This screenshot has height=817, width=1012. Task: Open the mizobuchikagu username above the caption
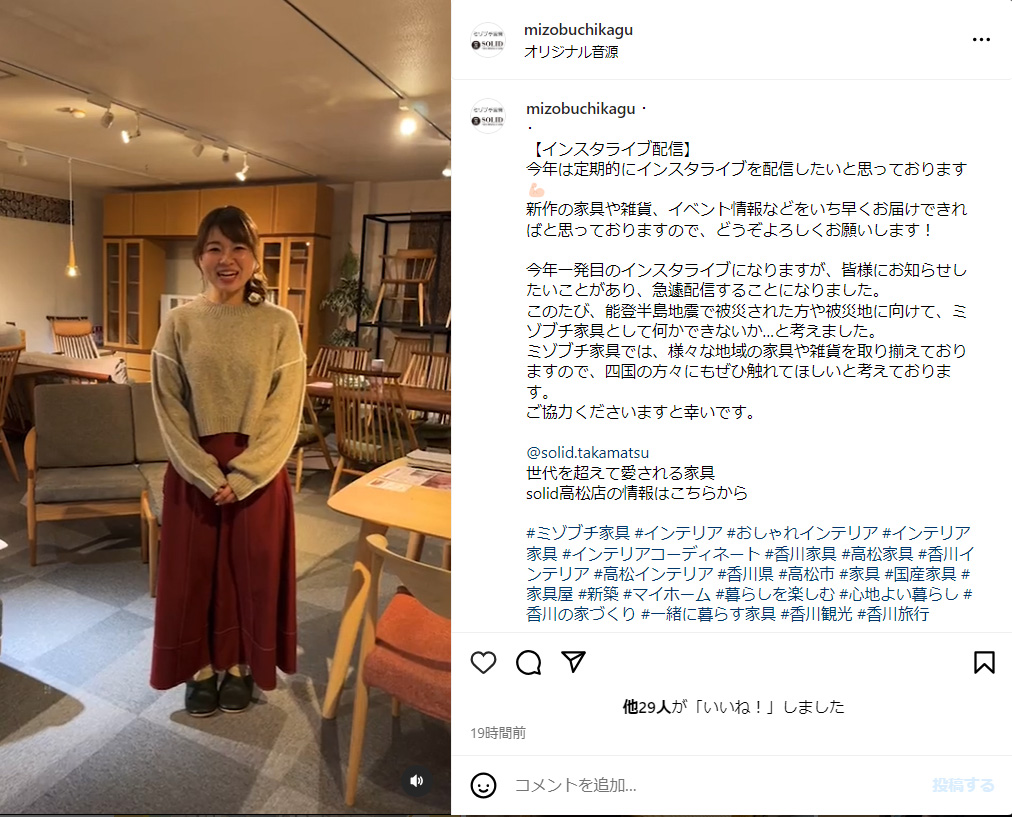click(581, 108)
